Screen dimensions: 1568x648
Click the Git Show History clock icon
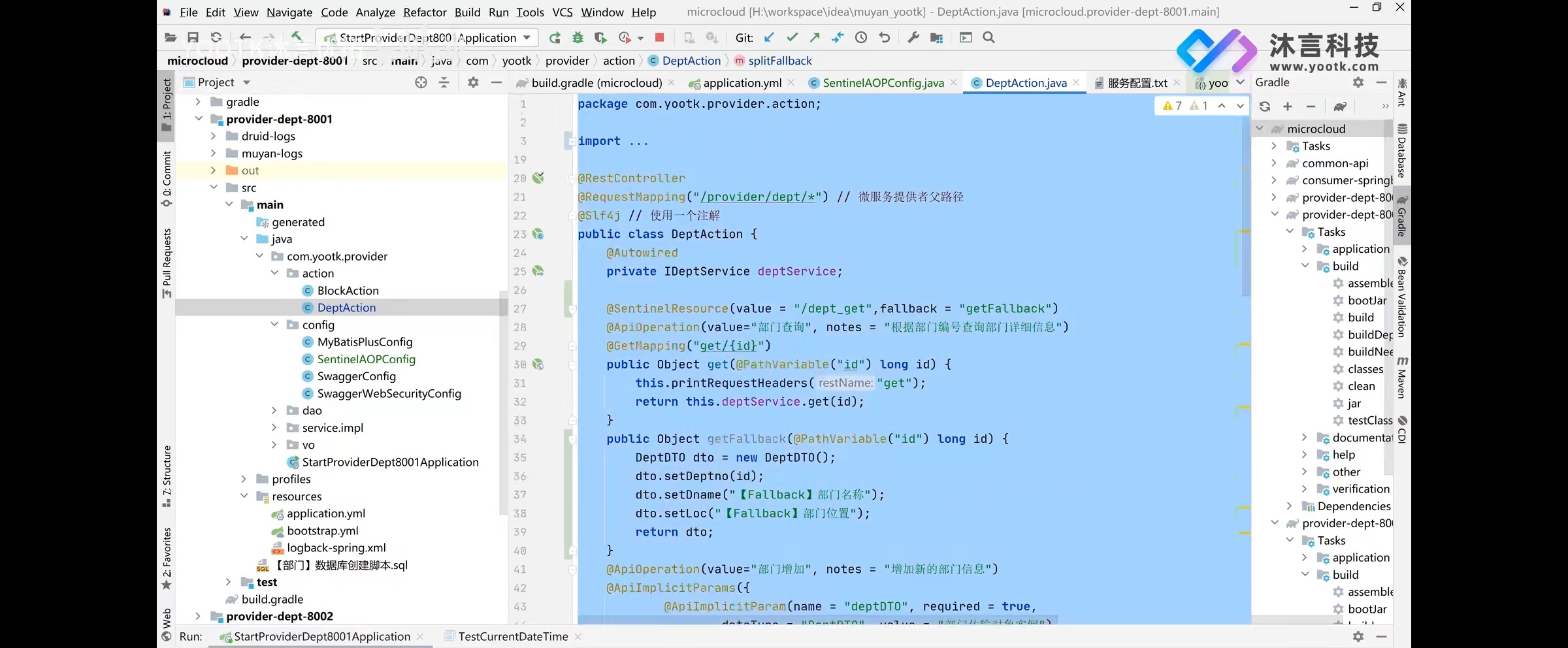click(861, 38)
